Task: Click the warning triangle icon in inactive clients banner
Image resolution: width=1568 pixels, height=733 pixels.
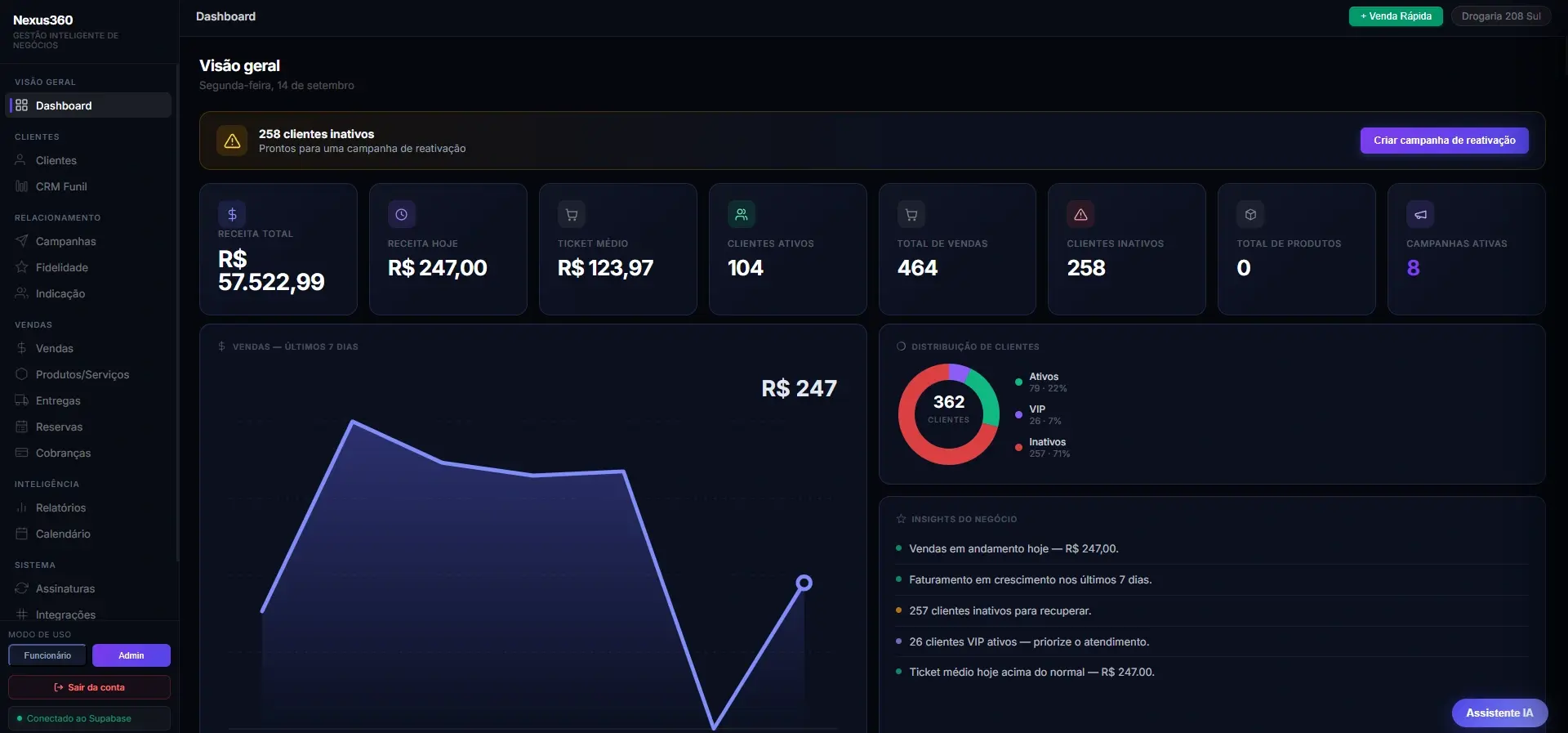Action: pos(232,141)
